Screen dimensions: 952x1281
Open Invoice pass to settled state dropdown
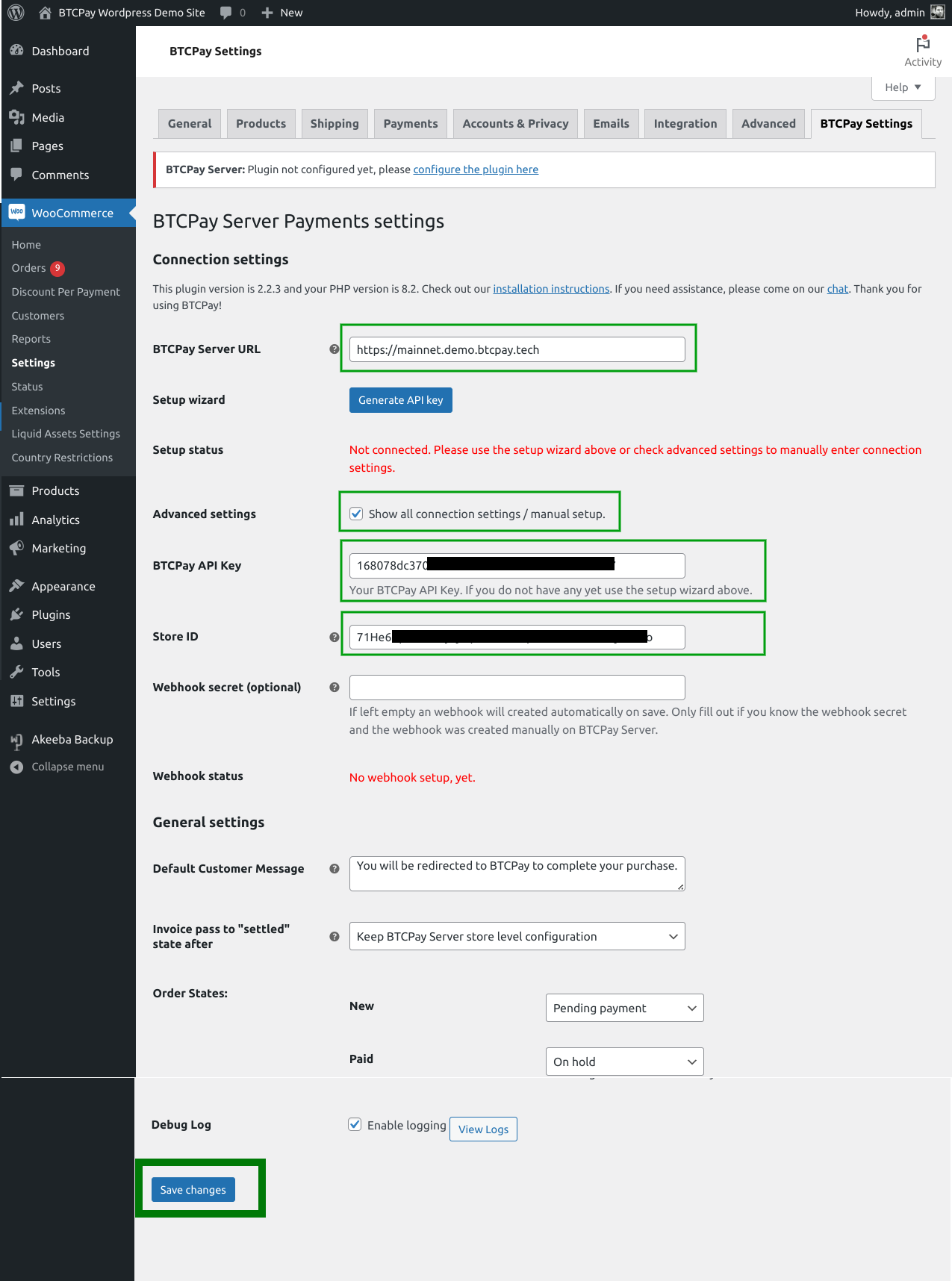[517, 936]
